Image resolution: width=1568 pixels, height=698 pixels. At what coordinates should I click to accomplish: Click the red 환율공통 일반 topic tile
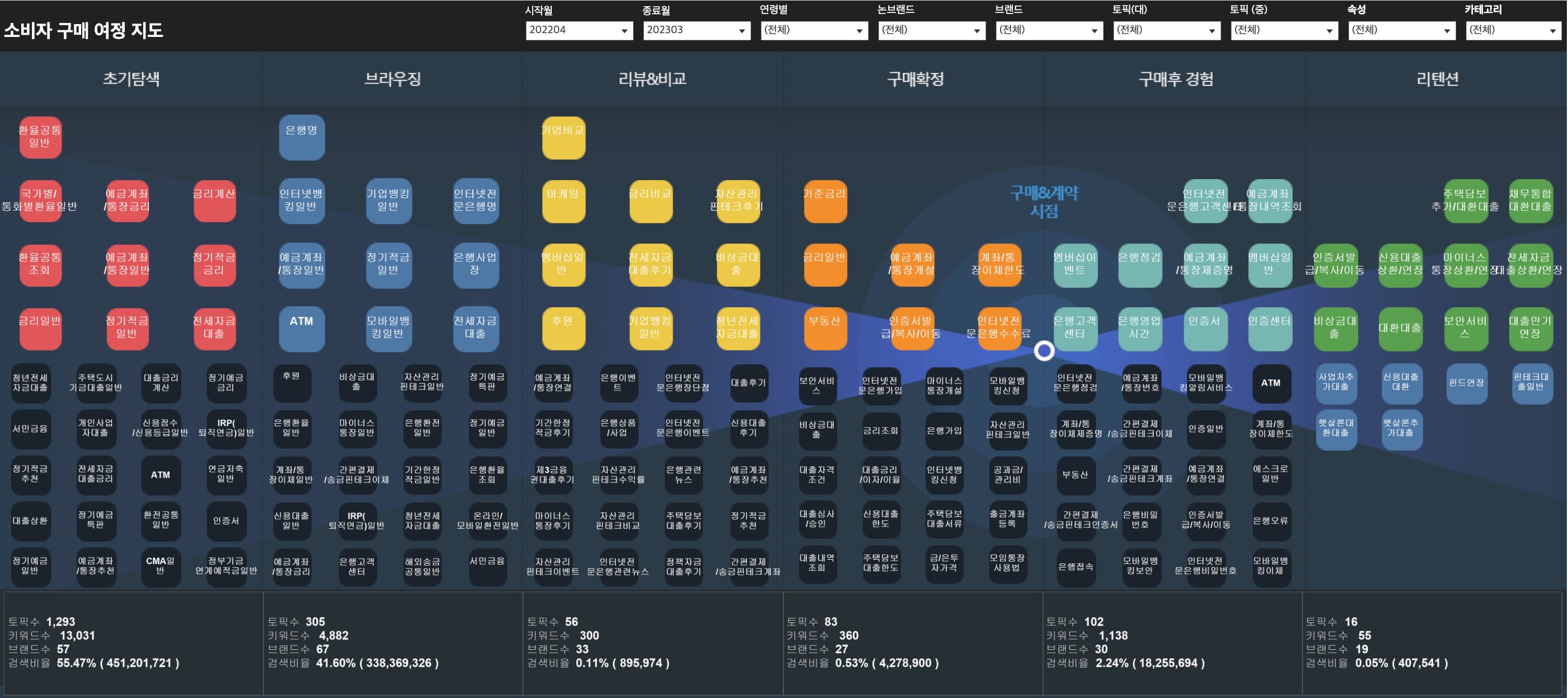click(x=40, y=137)
